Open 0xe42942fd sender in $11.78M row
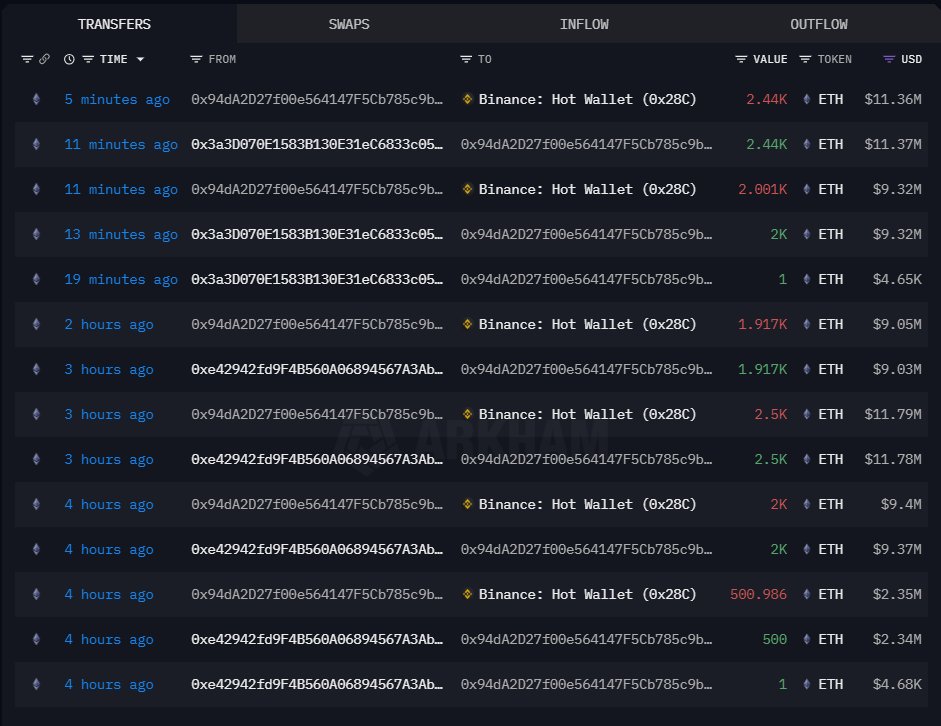Viewport: 941px width, 726px height. (x=317, y=459)
